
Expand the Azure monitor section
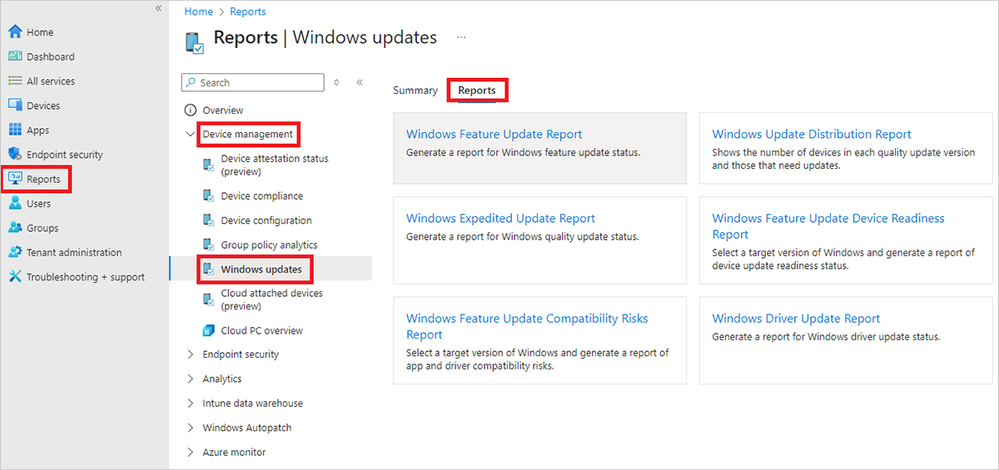tap(190, 452)
